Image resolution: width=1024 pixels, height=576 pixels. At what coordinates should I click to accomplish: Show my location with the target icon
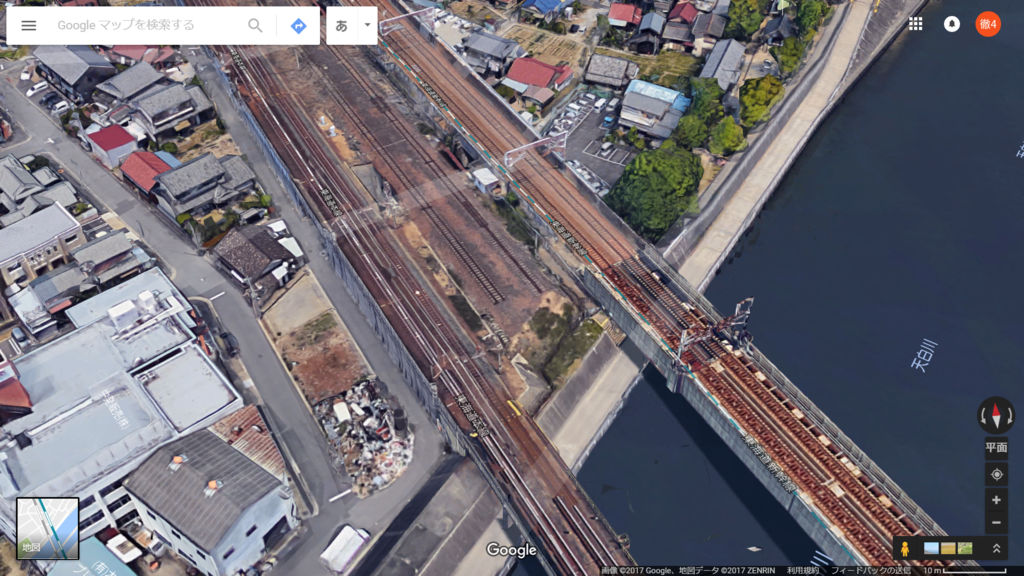point(996,474)
